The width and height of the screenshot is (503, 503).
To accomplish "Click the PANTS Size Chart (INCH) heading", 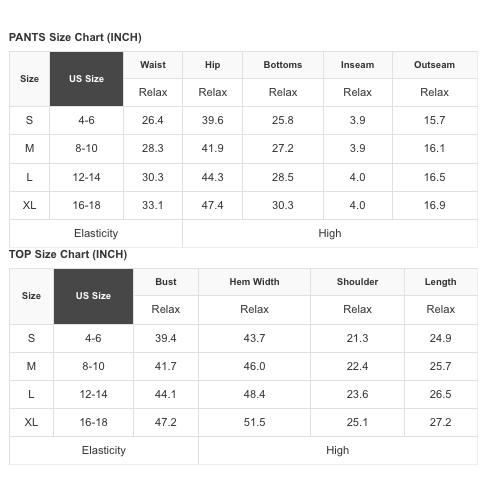I will point(75,37).
